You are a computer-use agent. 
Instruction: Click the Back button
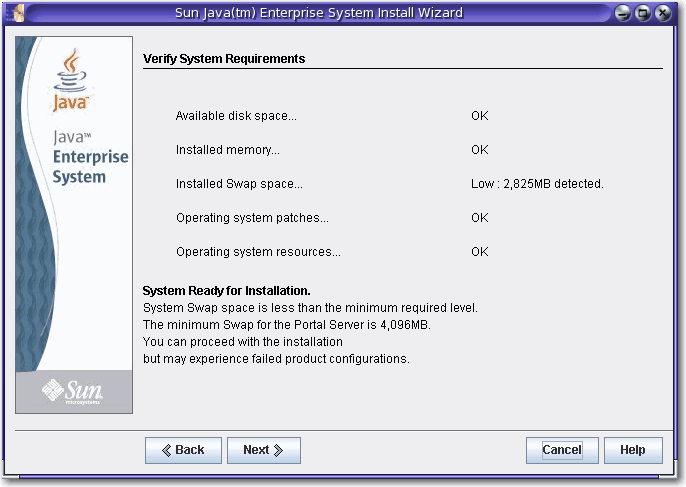coord(183,450)
